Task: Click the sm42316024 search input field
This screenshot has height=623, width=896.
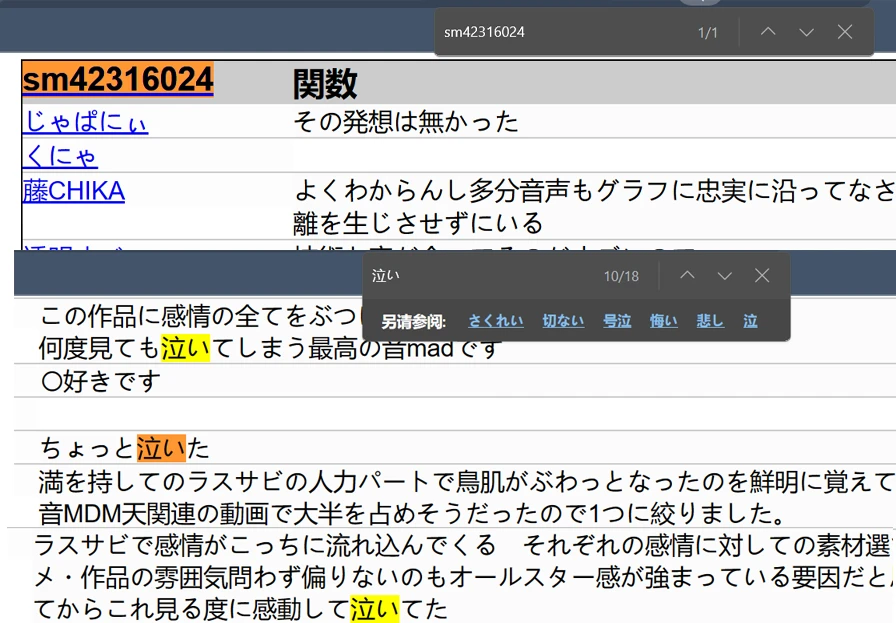Action: click(566, 32)
